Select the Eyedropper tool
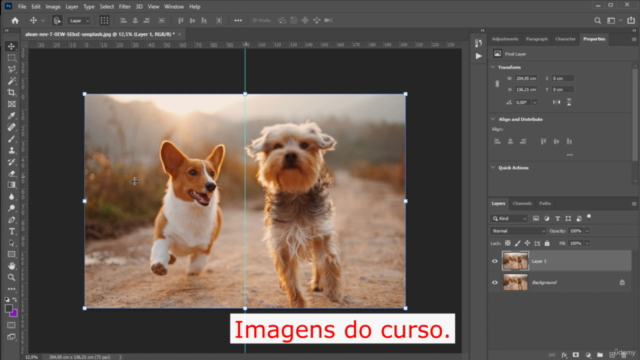640x360 pixels. click(x=11, y=116)
